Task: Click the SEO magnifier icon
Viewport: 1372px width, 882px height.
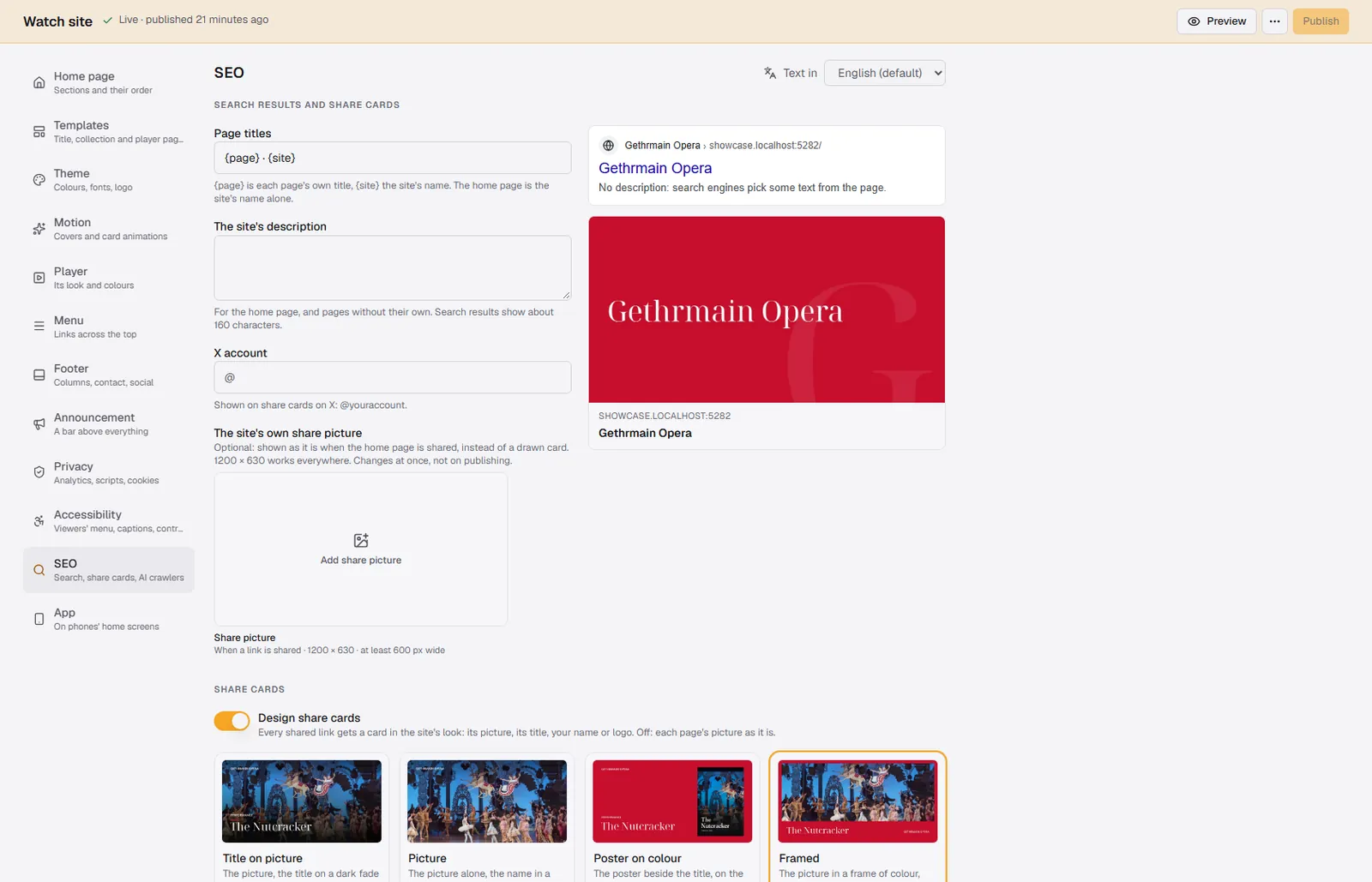Action: [x=39, y=570]
